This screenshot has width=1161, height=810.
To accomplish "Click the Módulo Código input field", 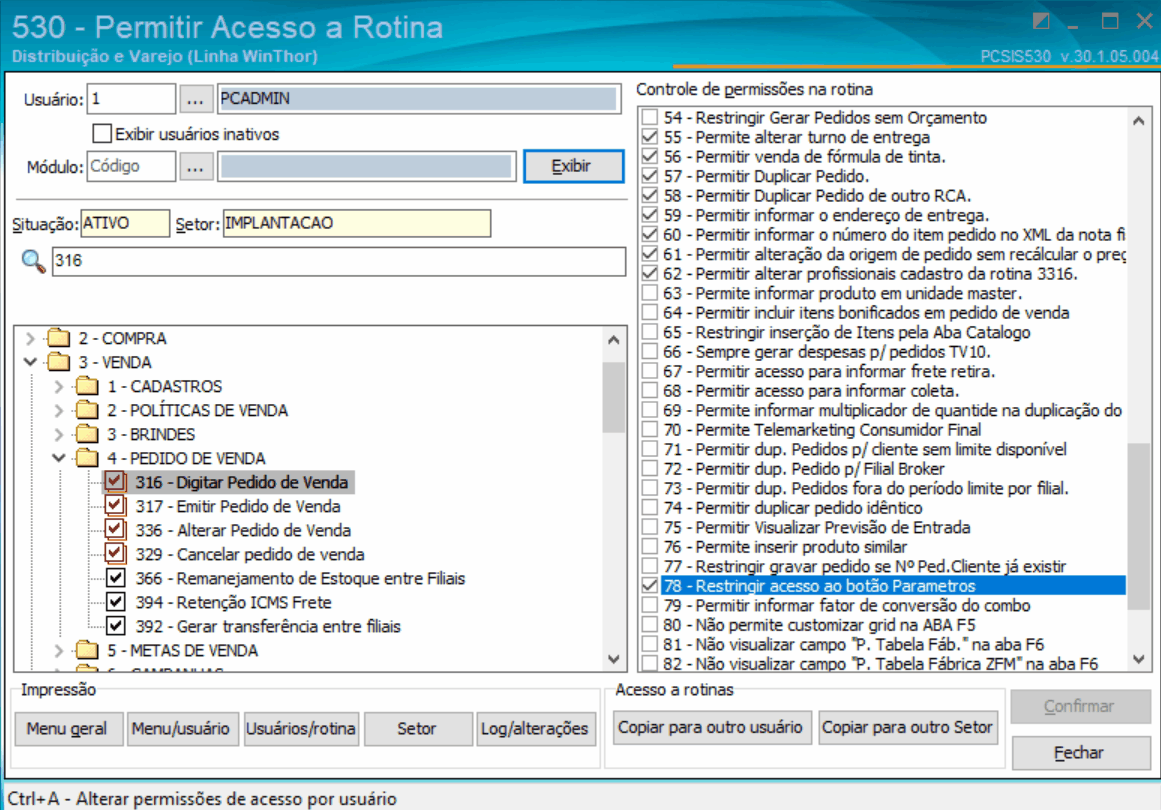I will pos(131,167).
